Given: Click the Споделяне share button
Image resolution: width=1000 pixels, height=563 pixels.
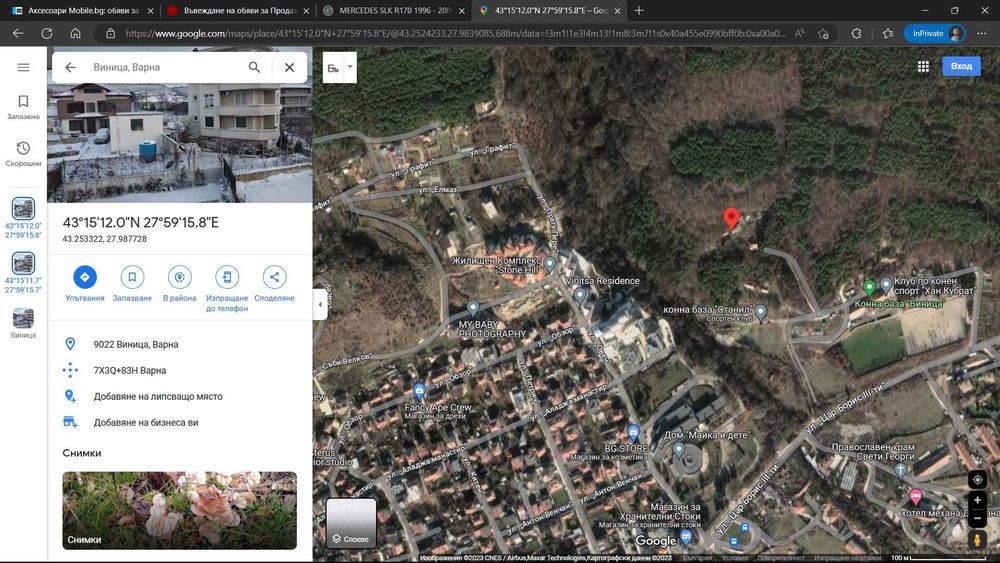Looking at the screenshot, I should click(274, 284).
